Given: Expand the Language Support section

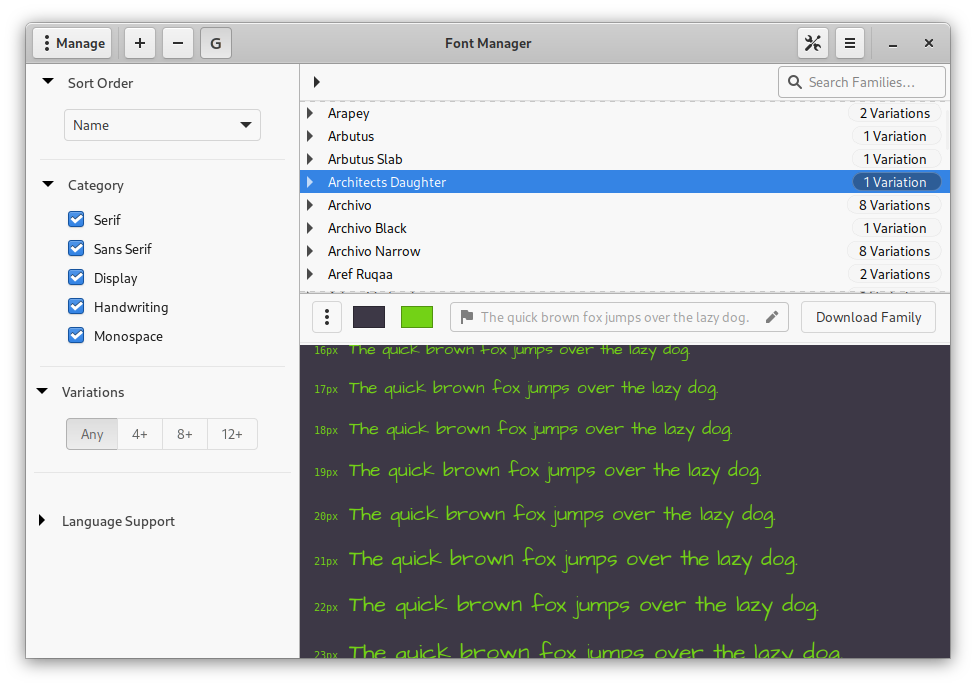Looking at the screenshot, I should [42, 521].
